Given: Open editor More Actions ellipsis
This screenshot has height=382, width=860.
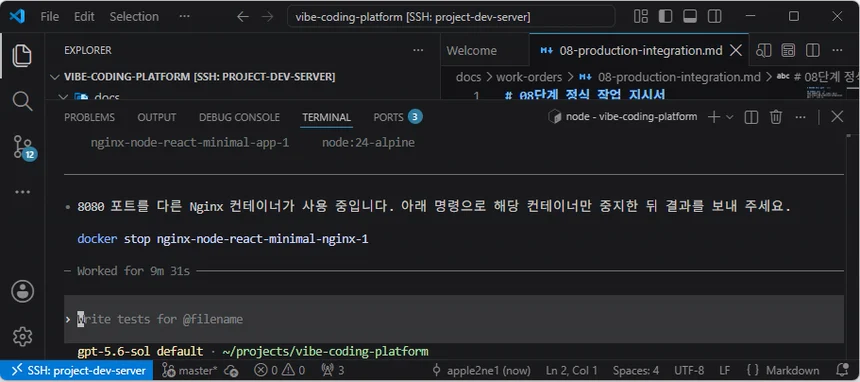Looking at the screenshot, I should pyautogui.click(x=837, y=50).
